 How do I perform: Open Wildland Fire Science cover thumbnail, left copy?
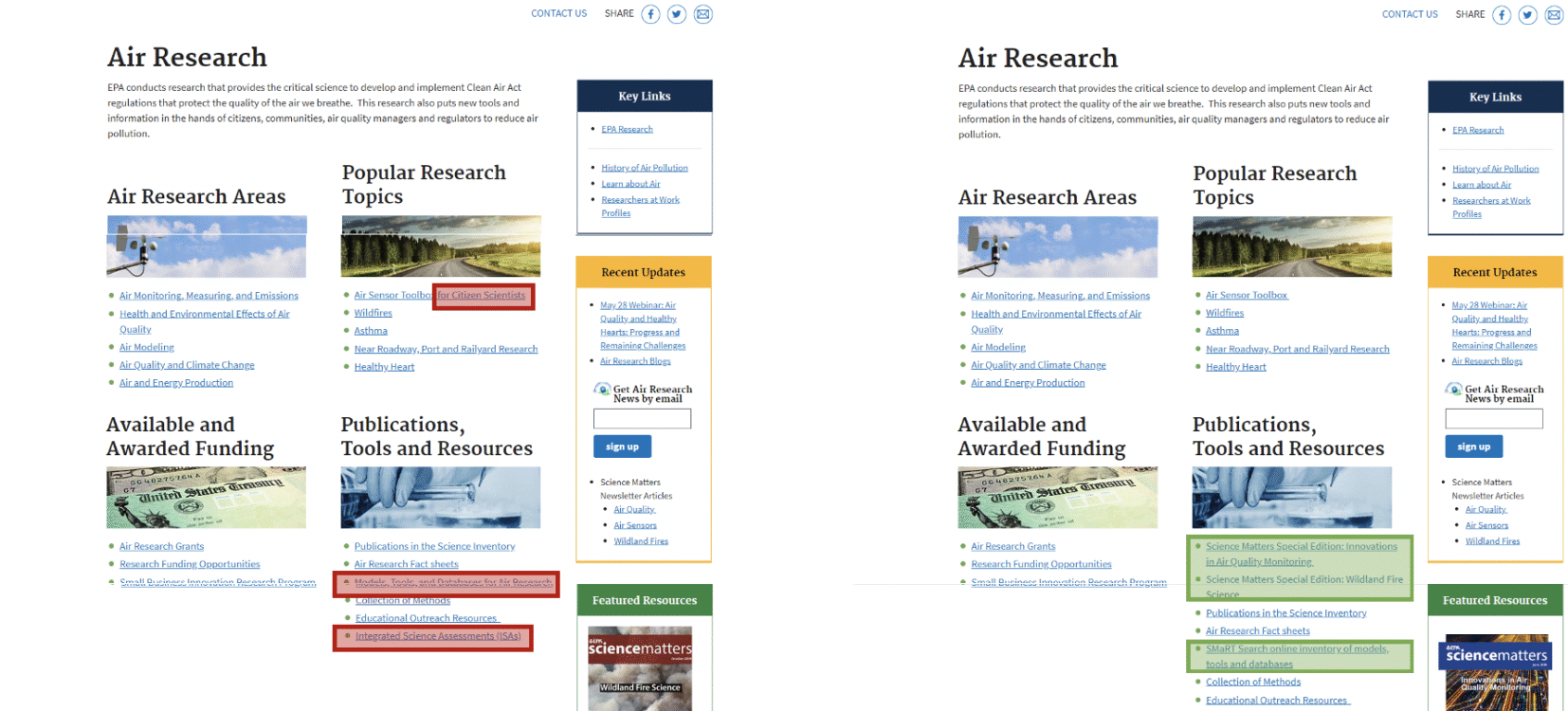[640, 667]
